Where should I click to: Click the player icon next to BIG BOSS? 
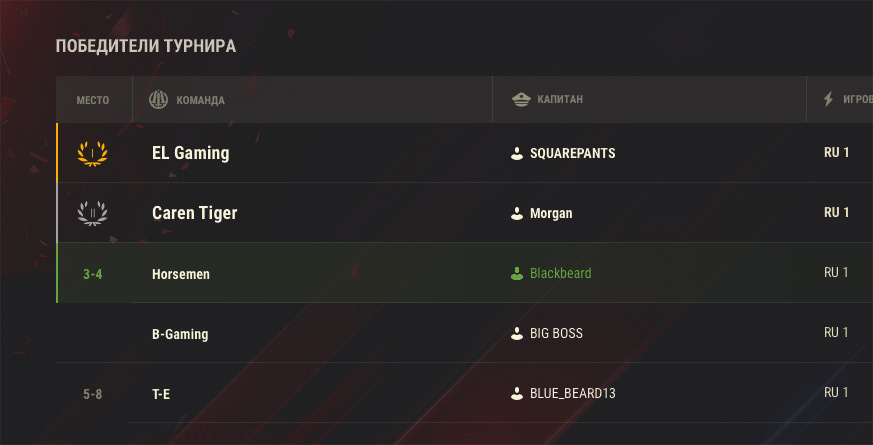[x=517, y=334]
